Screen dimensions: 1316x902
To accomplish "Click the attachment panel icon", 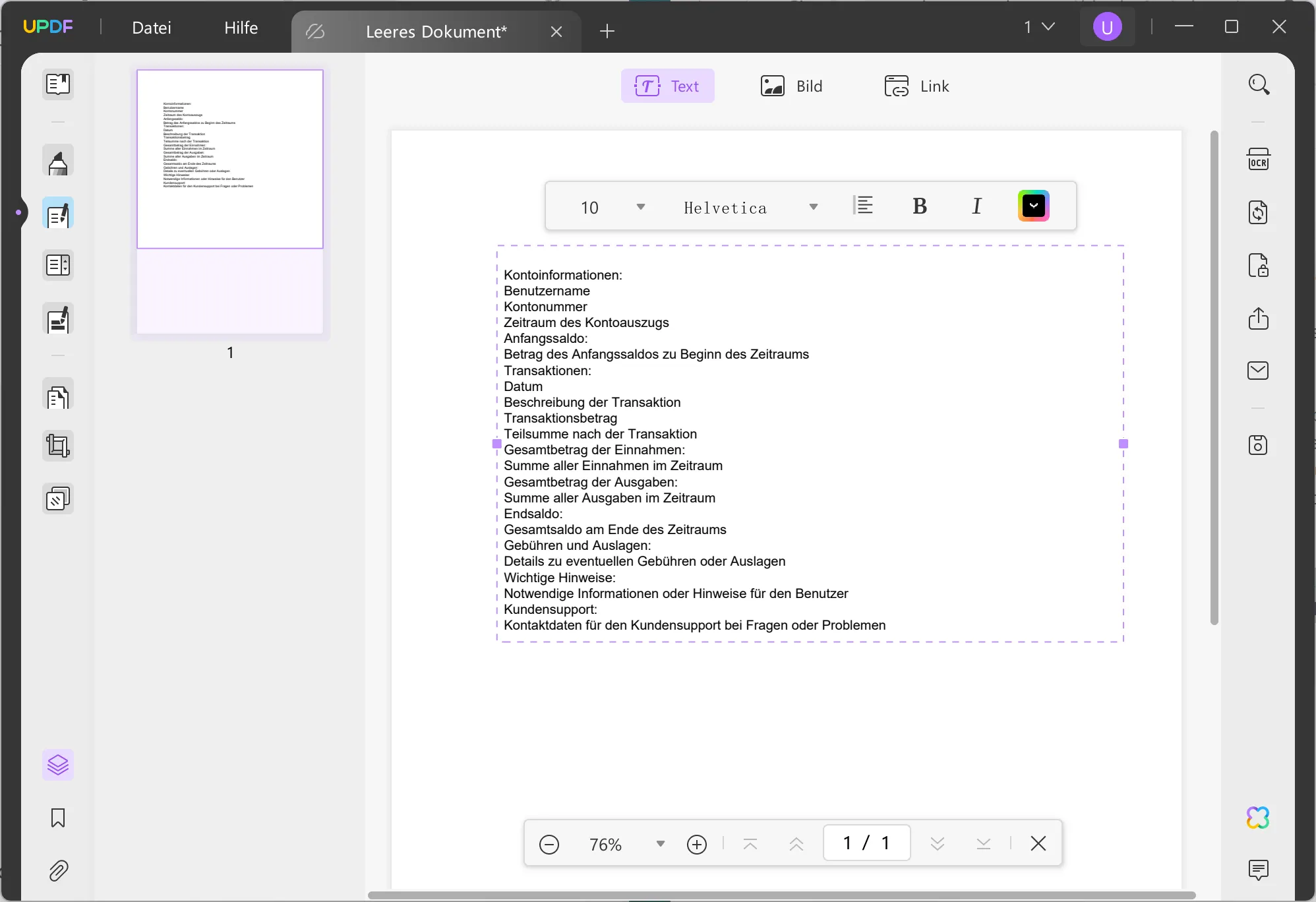I will click(x=57, y=870).
